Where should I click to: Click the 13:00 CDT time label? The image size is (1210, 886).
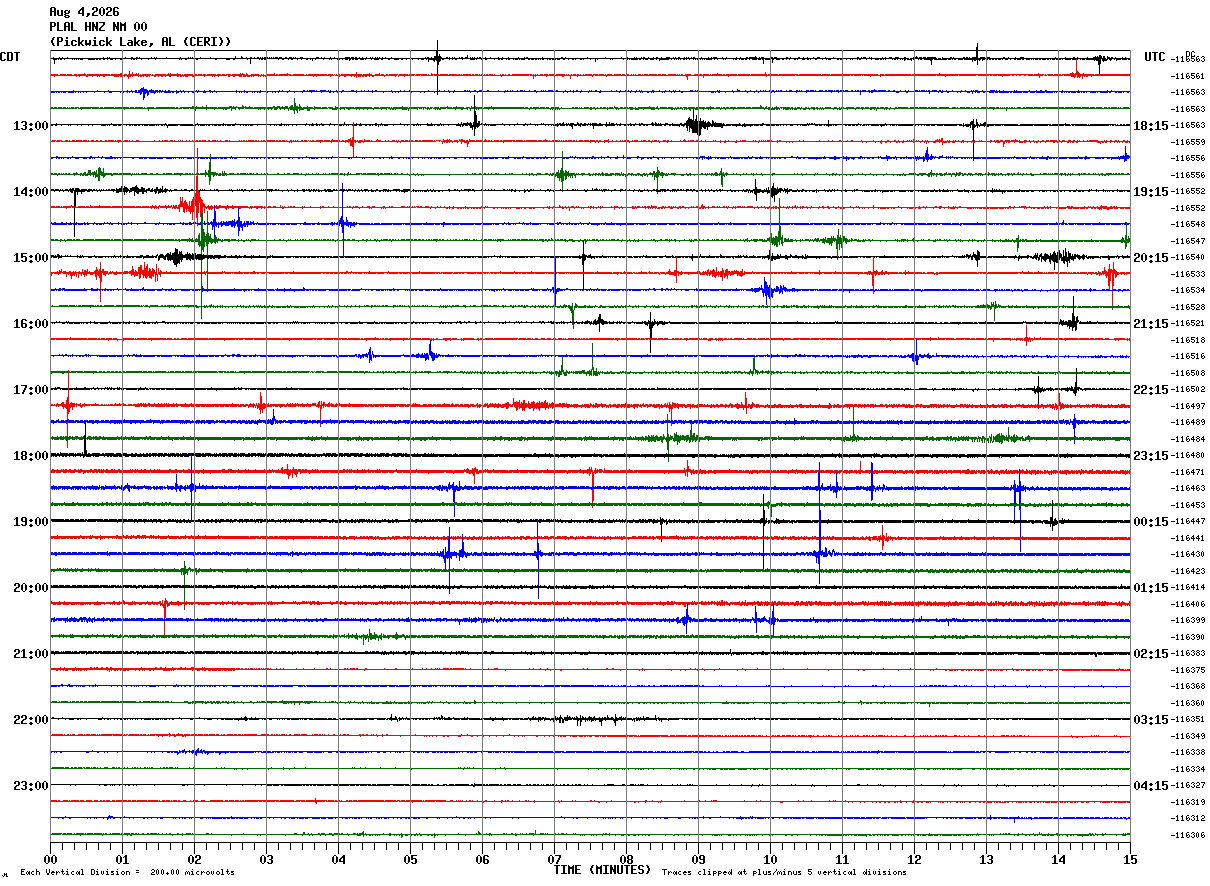[x=30, y=126]
